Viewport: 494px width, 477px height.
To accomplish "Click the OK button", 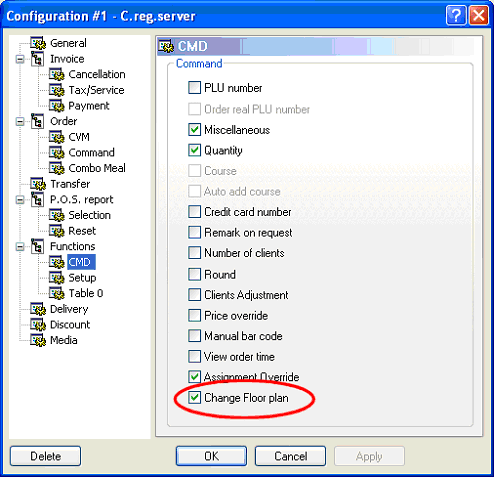I will (211, 456).
